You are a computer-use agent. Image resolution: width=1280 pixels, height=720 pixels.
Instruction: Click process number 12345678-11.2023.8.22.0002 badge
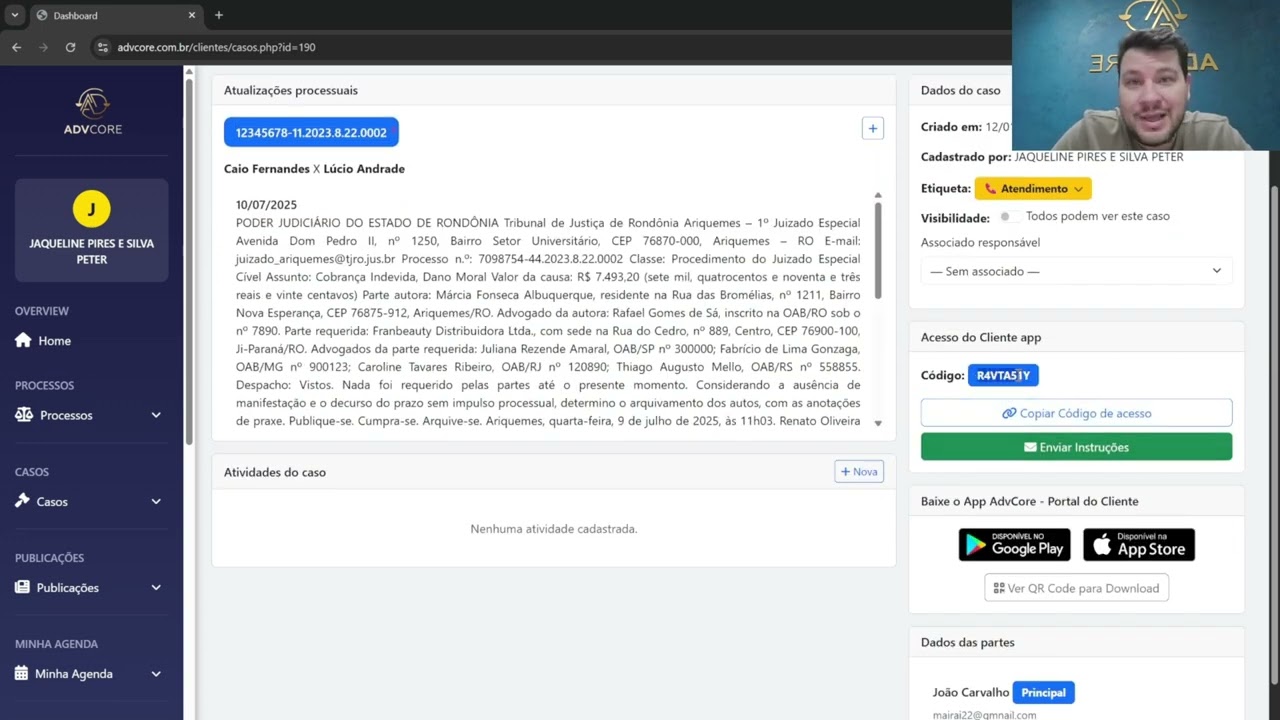point(311,132)
